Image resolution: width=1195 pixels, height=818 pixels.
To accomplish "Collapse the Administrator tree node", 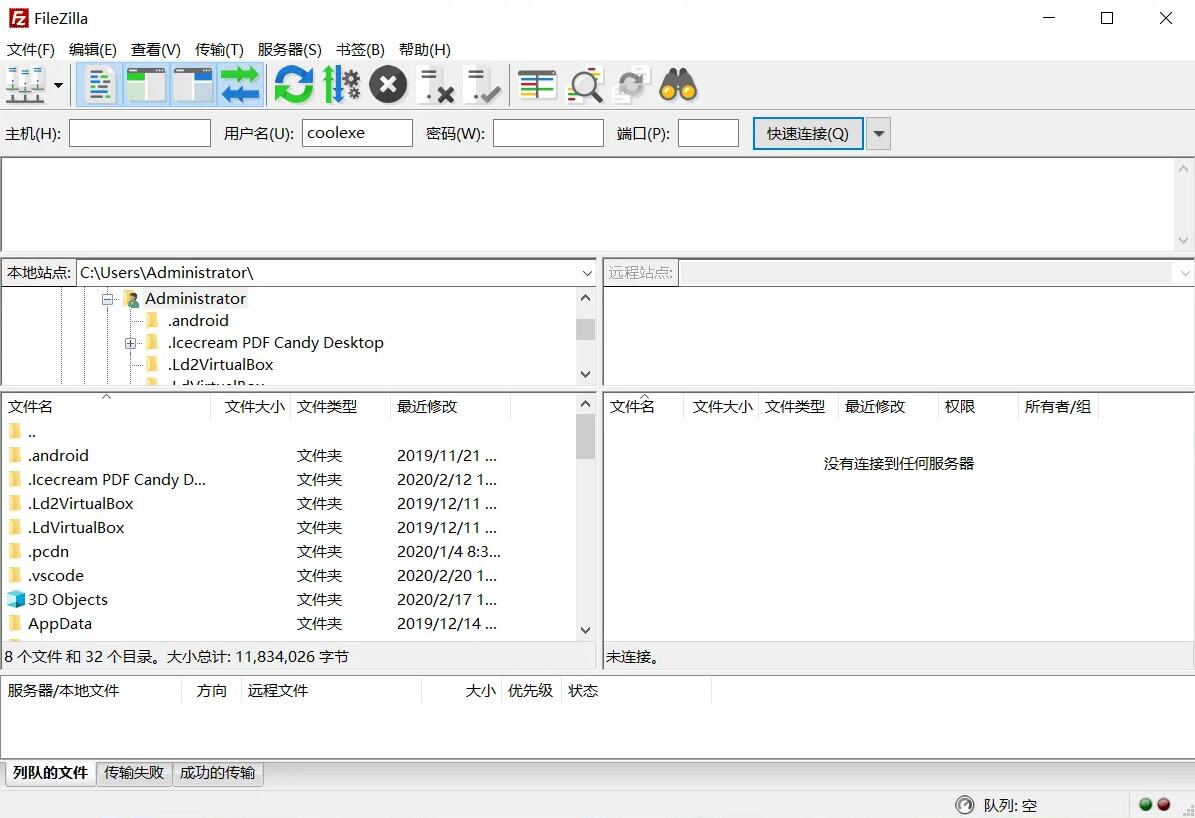I will coord(107,299).
